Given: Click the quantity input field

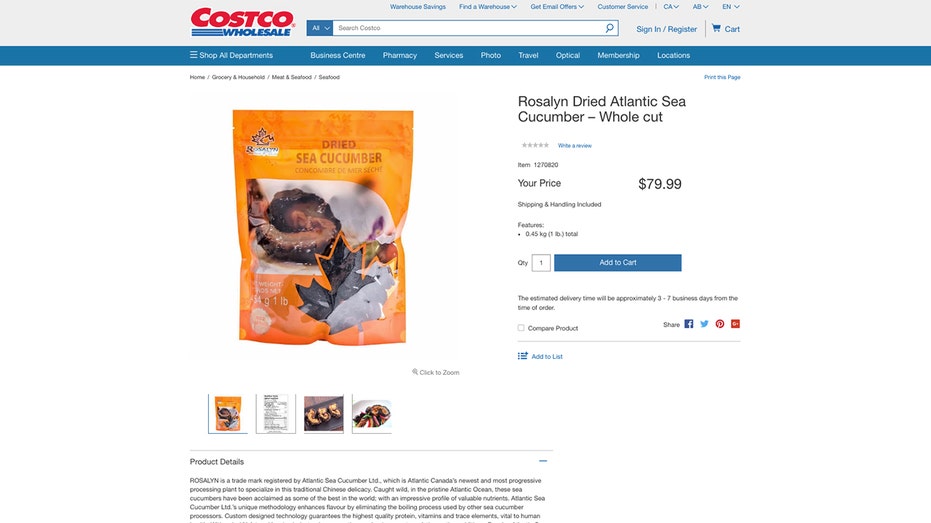Looking at the screenshot, I should pos(541,262).
